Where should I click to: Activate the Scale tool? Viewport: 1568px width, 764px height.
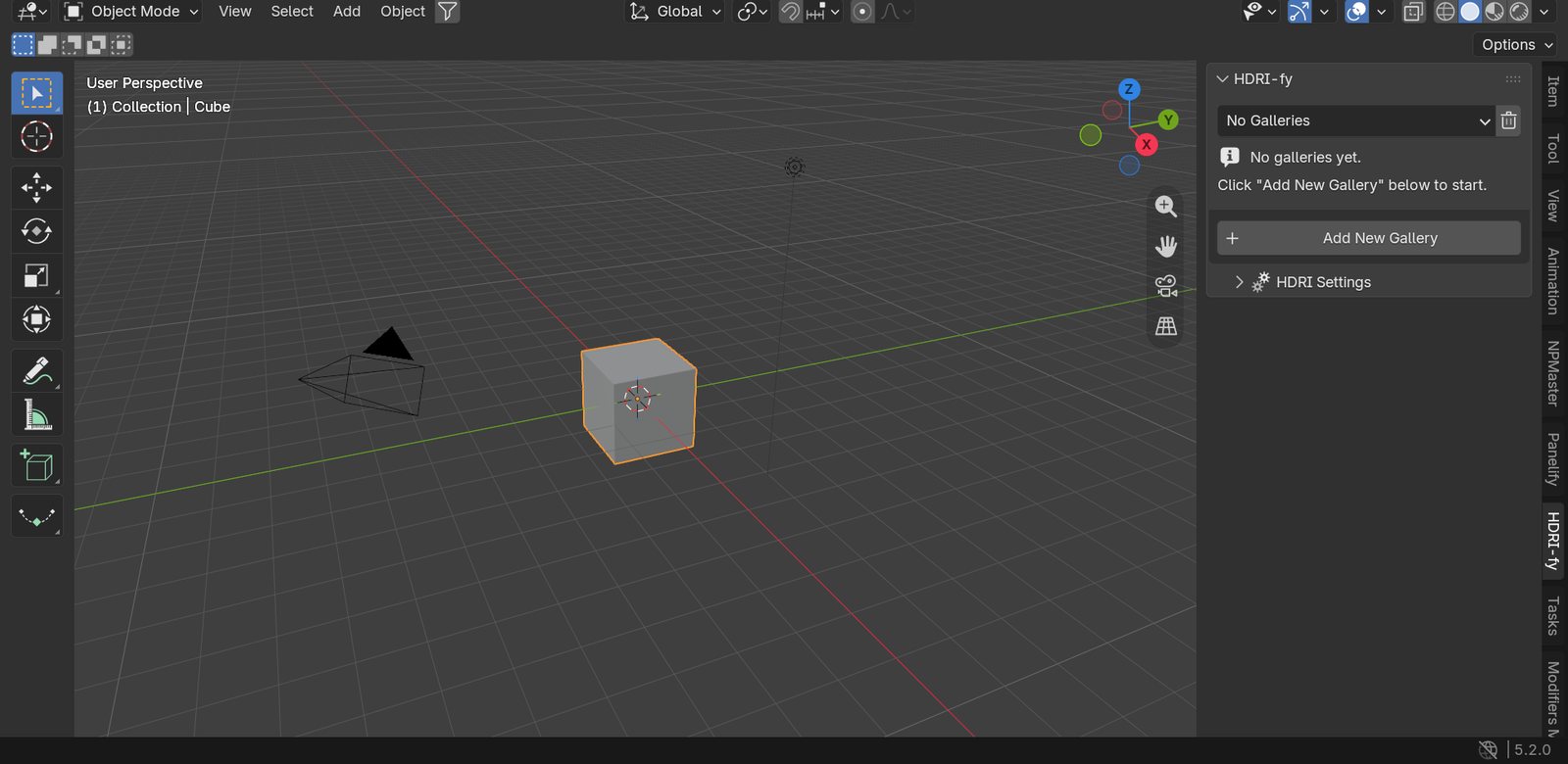coord(37,275)
